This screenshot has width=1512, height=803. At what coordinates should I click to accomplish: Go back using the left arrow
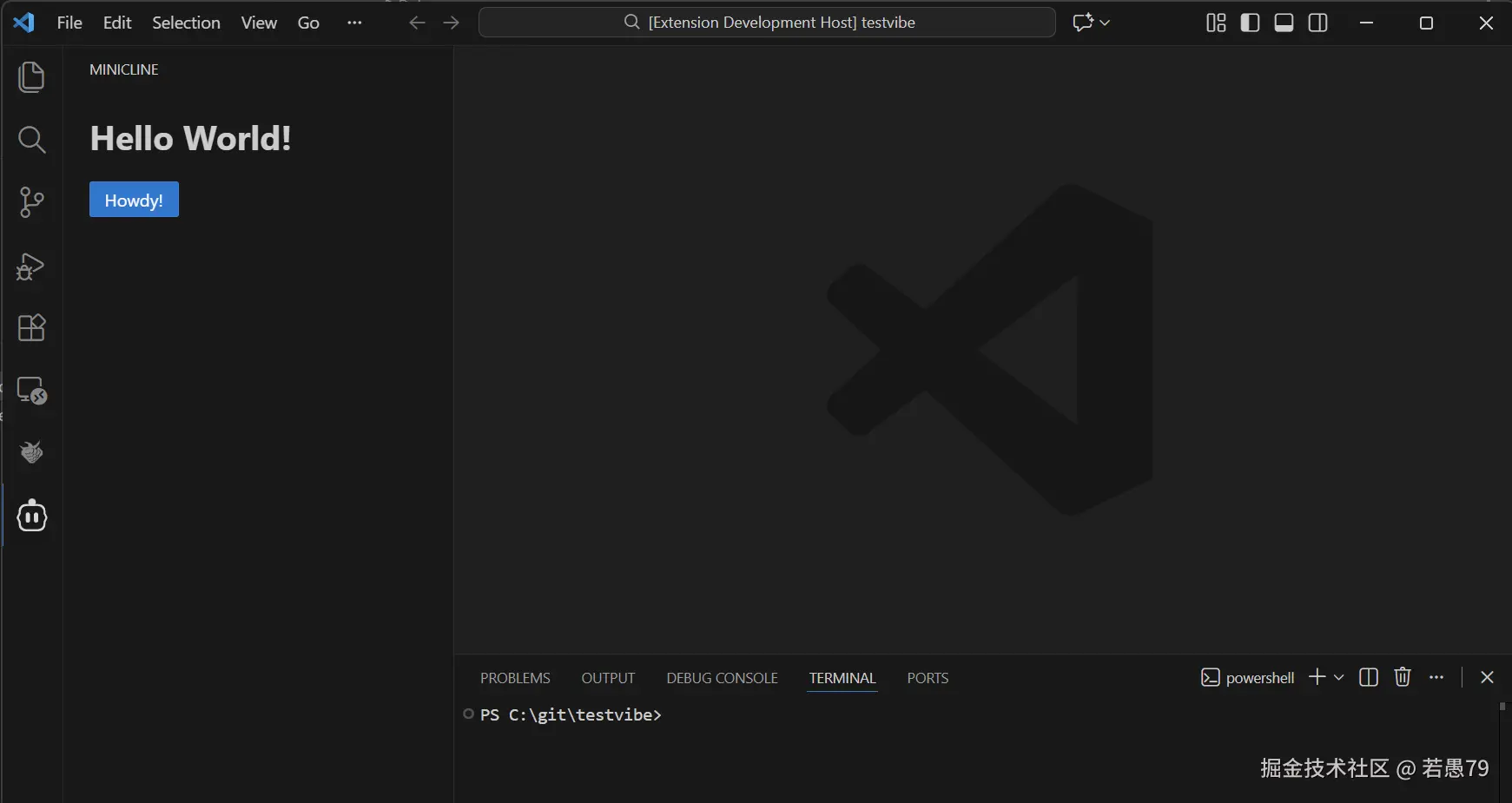417,23
